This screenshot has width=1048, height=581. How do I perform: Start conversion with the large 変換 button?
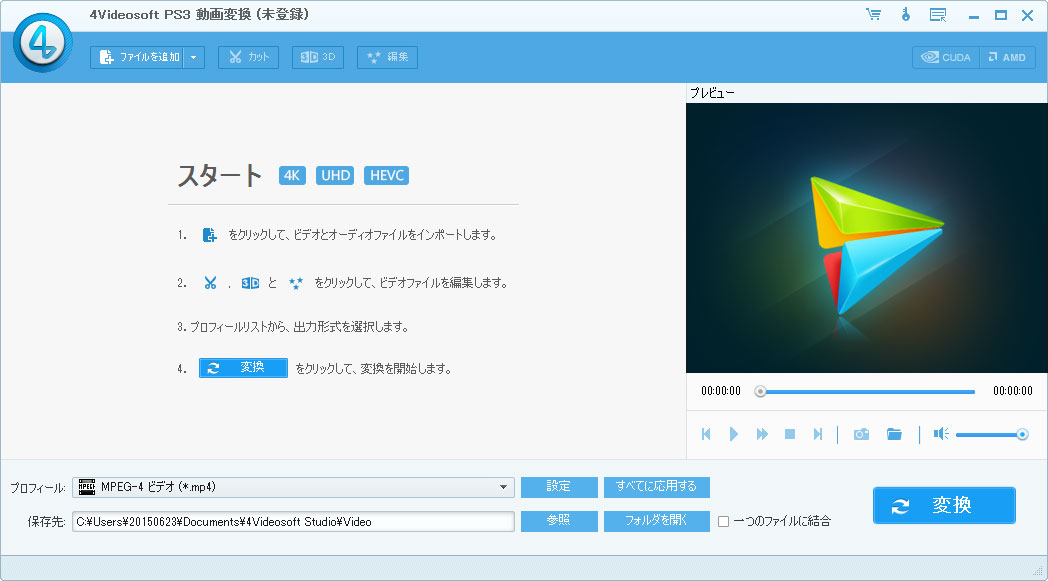tap(944, 505)
